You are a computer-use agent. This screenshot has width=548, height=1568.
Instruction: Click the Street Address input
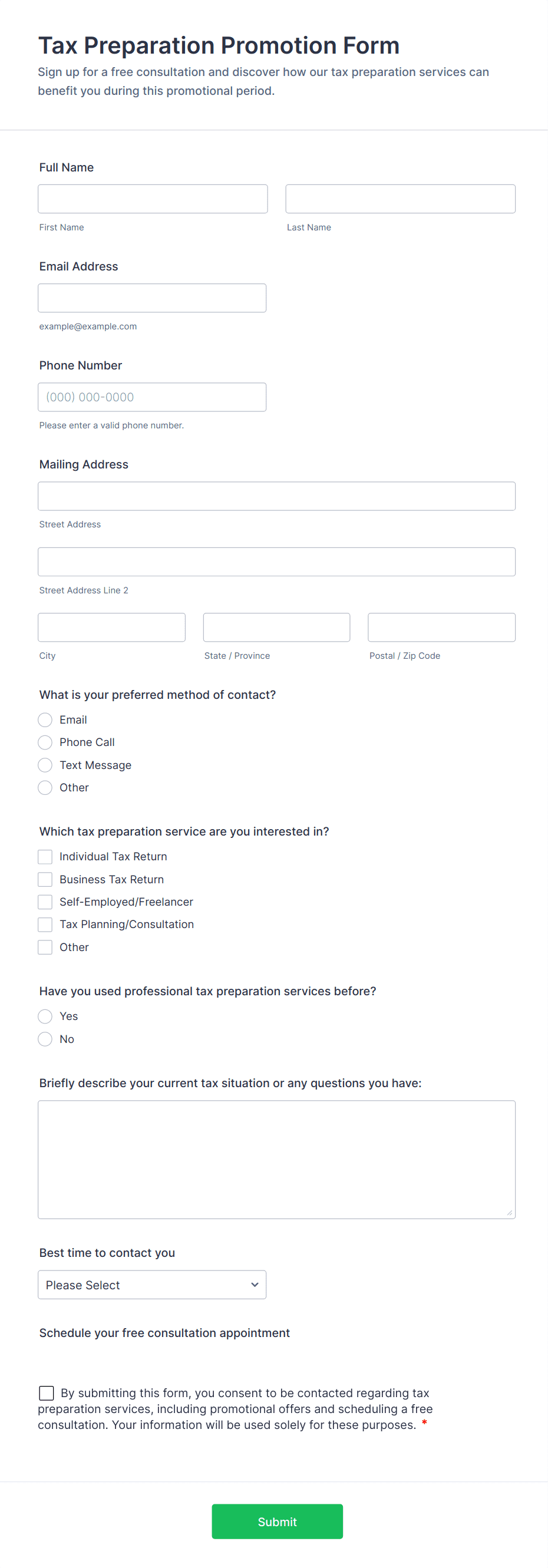(x=276, y=496)
